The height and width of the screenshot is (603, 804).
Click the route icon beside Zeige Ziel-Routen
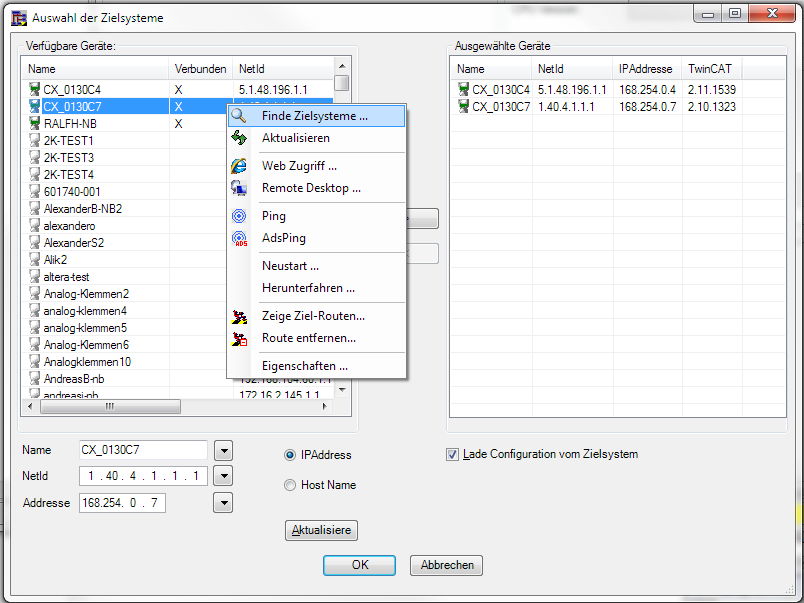click(x=239, y=316)
